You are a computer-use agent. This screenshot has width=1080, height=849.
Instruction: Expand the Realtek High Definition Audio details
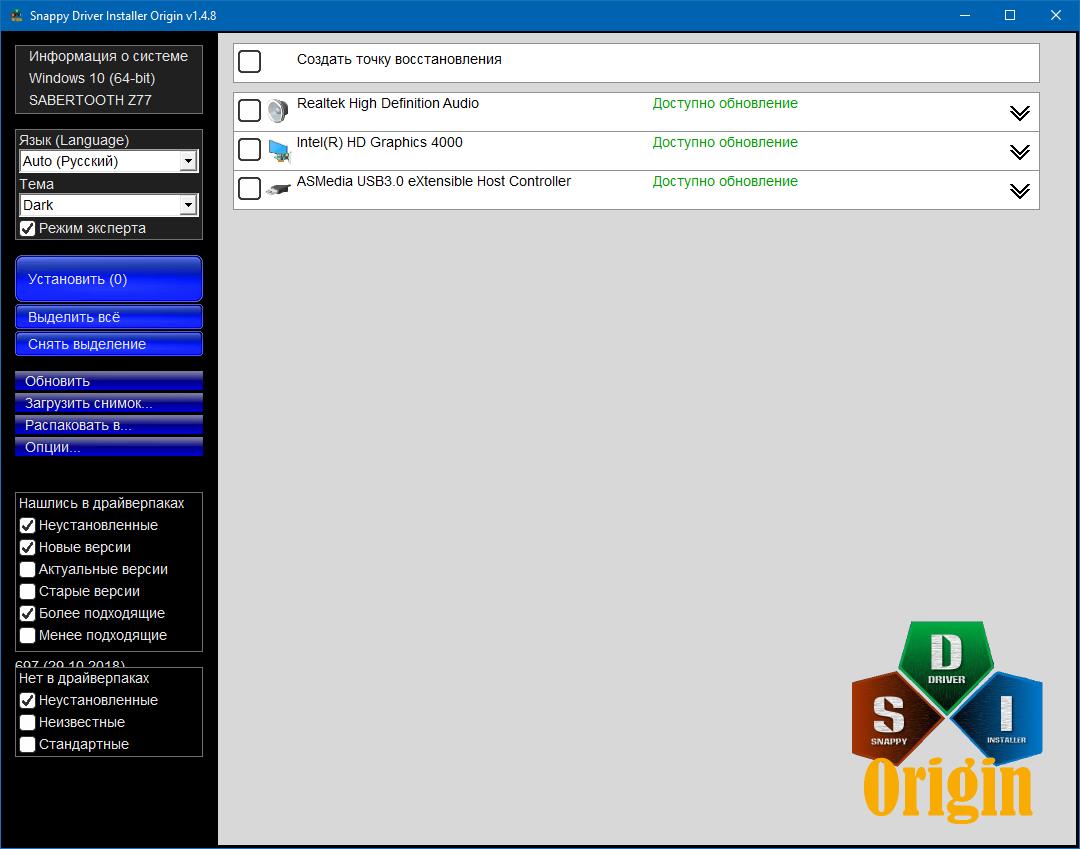(1019, 113)
